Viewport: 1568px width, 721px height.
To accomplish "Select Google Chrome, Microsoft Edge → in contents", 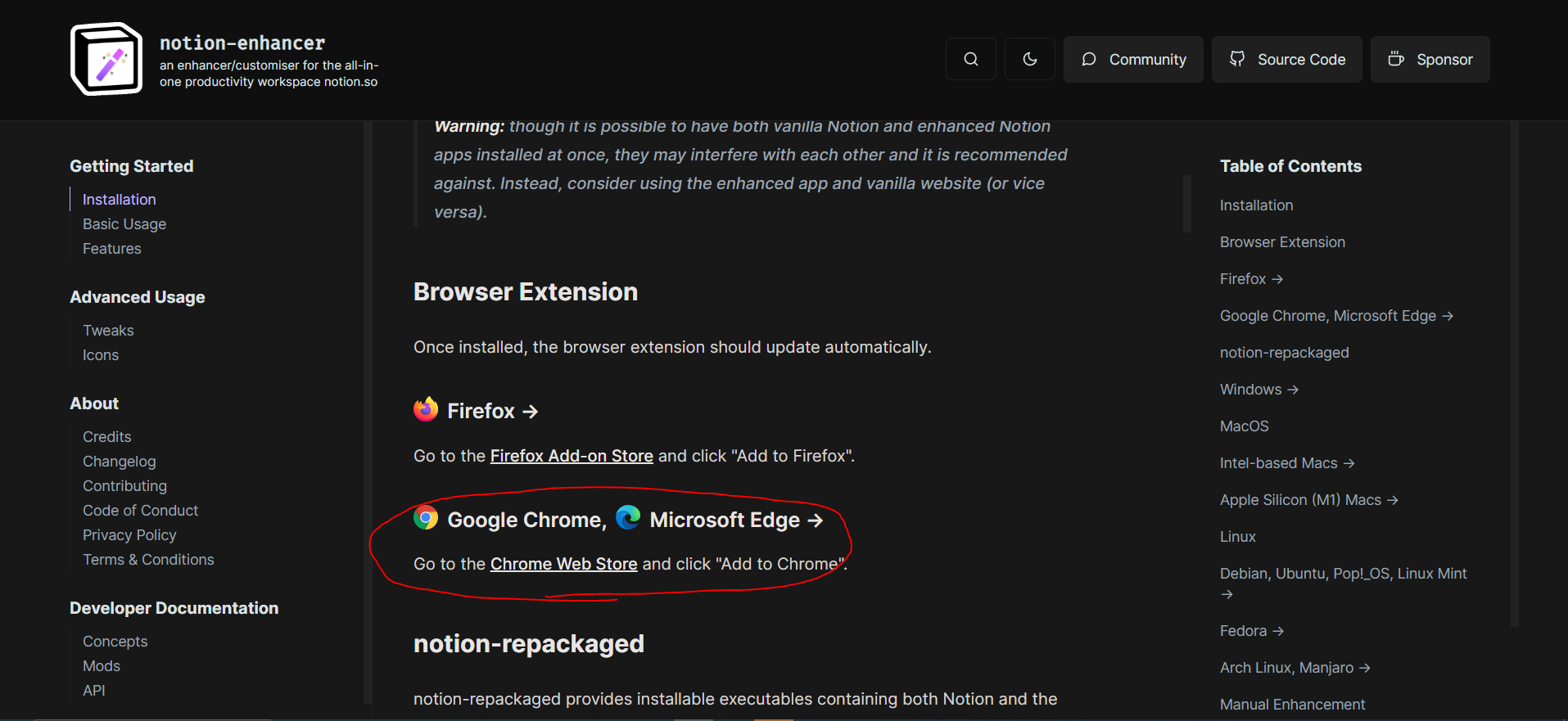I will pyautogui.click(x=1336, y=316).
